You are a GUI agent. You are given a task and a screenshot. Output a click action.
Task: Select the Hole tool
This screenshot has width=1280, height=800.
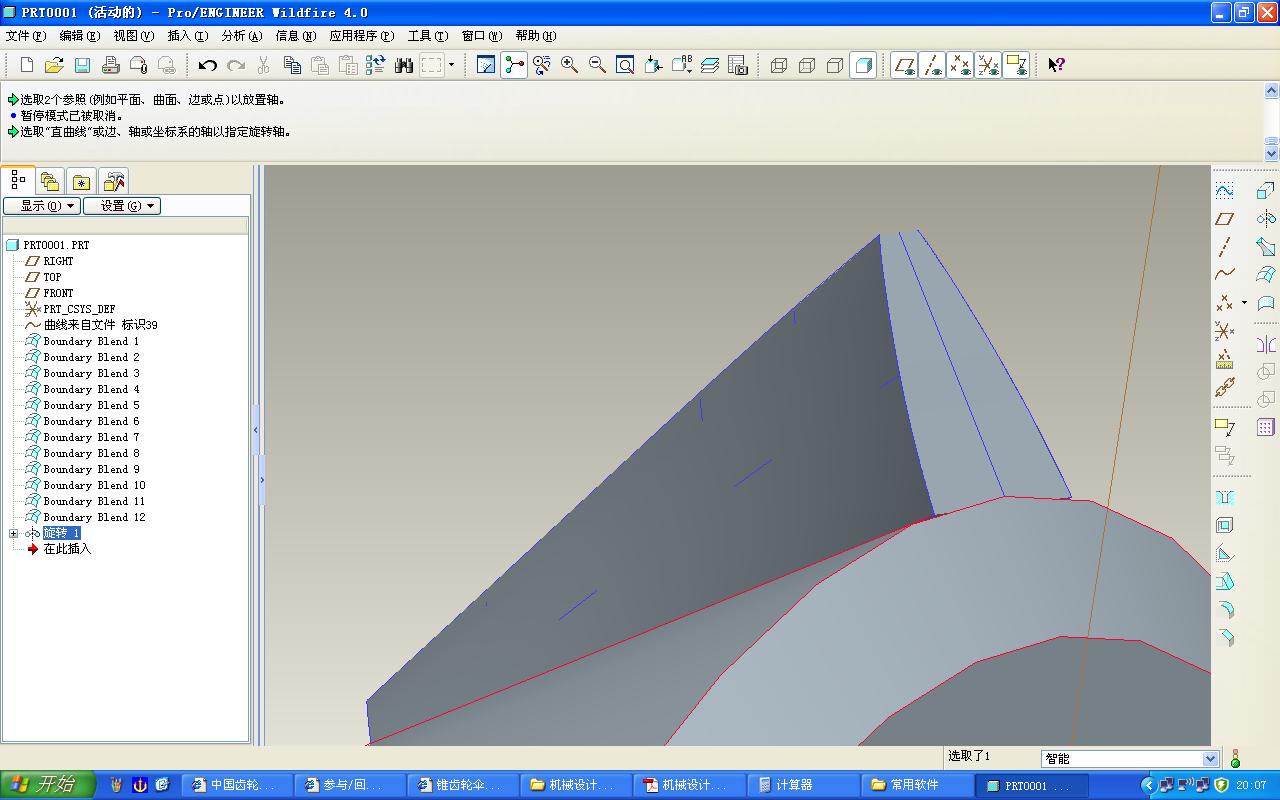pos(1224,498)
